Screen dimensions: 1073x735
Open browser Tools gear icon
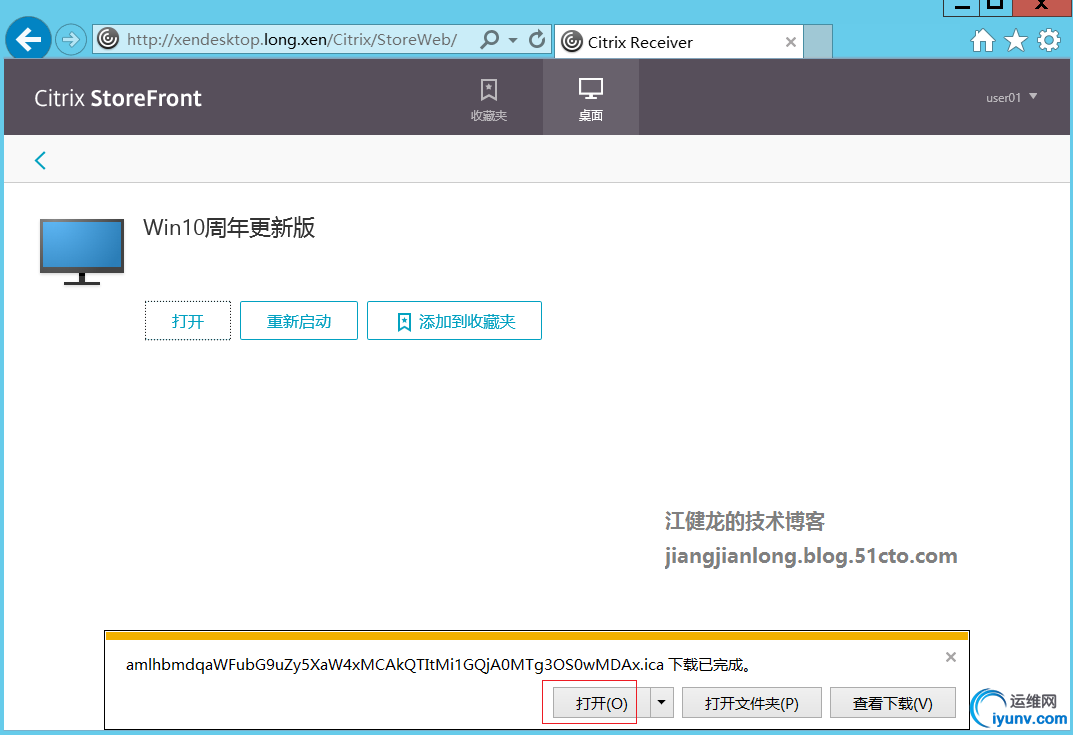click(x=1048, y=40)
